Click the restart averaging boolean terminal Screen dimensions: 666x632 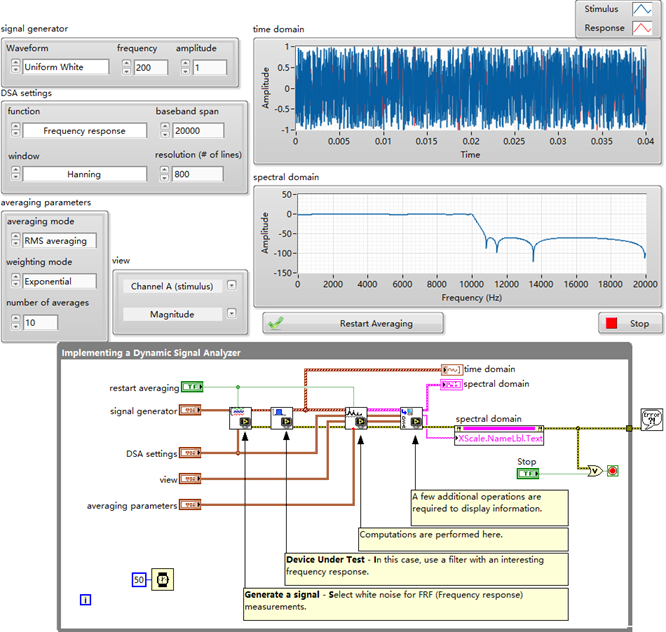click(x=193, y=387)
